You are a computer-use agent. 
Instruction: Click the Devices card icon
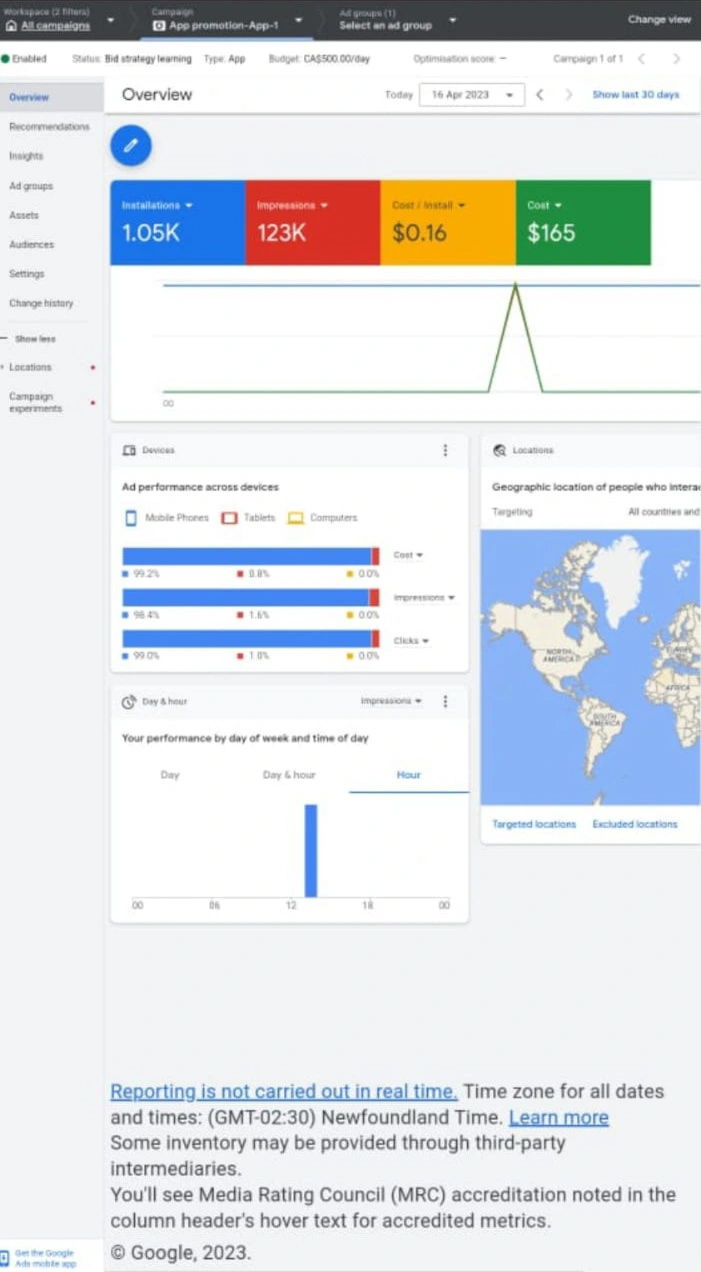128,450
